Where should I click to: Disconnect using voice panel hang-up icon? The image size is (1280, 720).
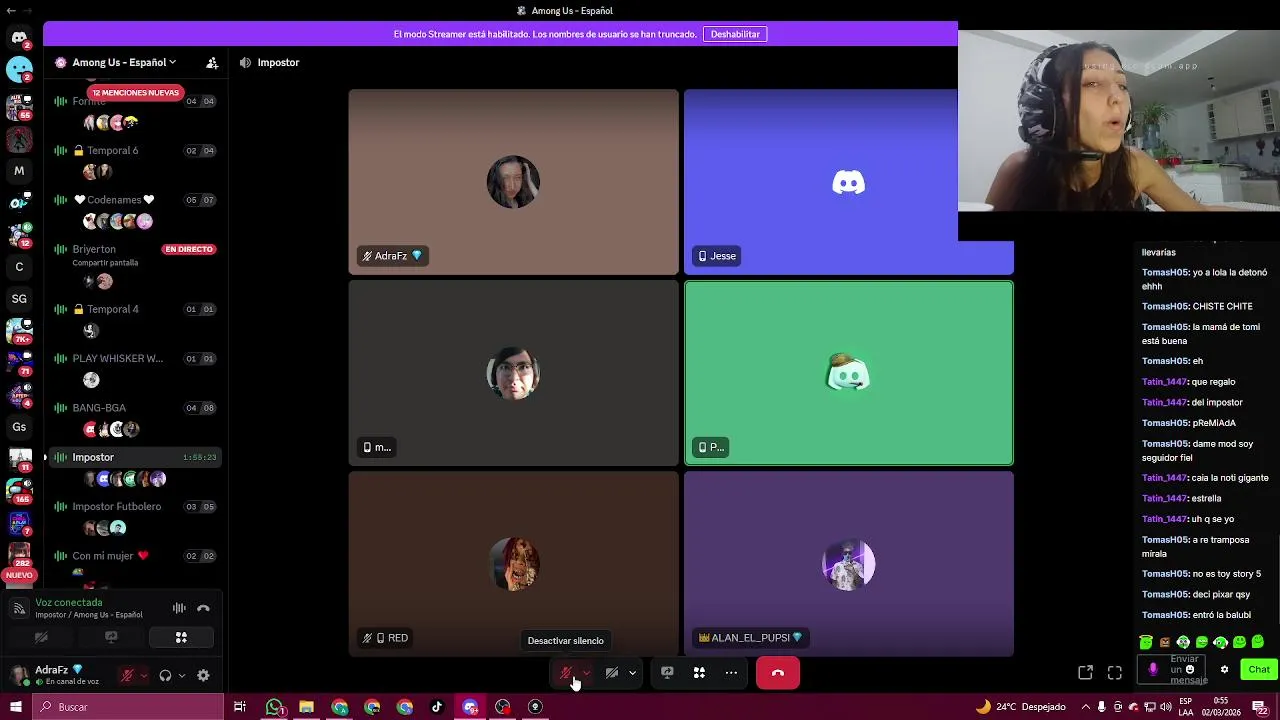click(x=203, y=608)
